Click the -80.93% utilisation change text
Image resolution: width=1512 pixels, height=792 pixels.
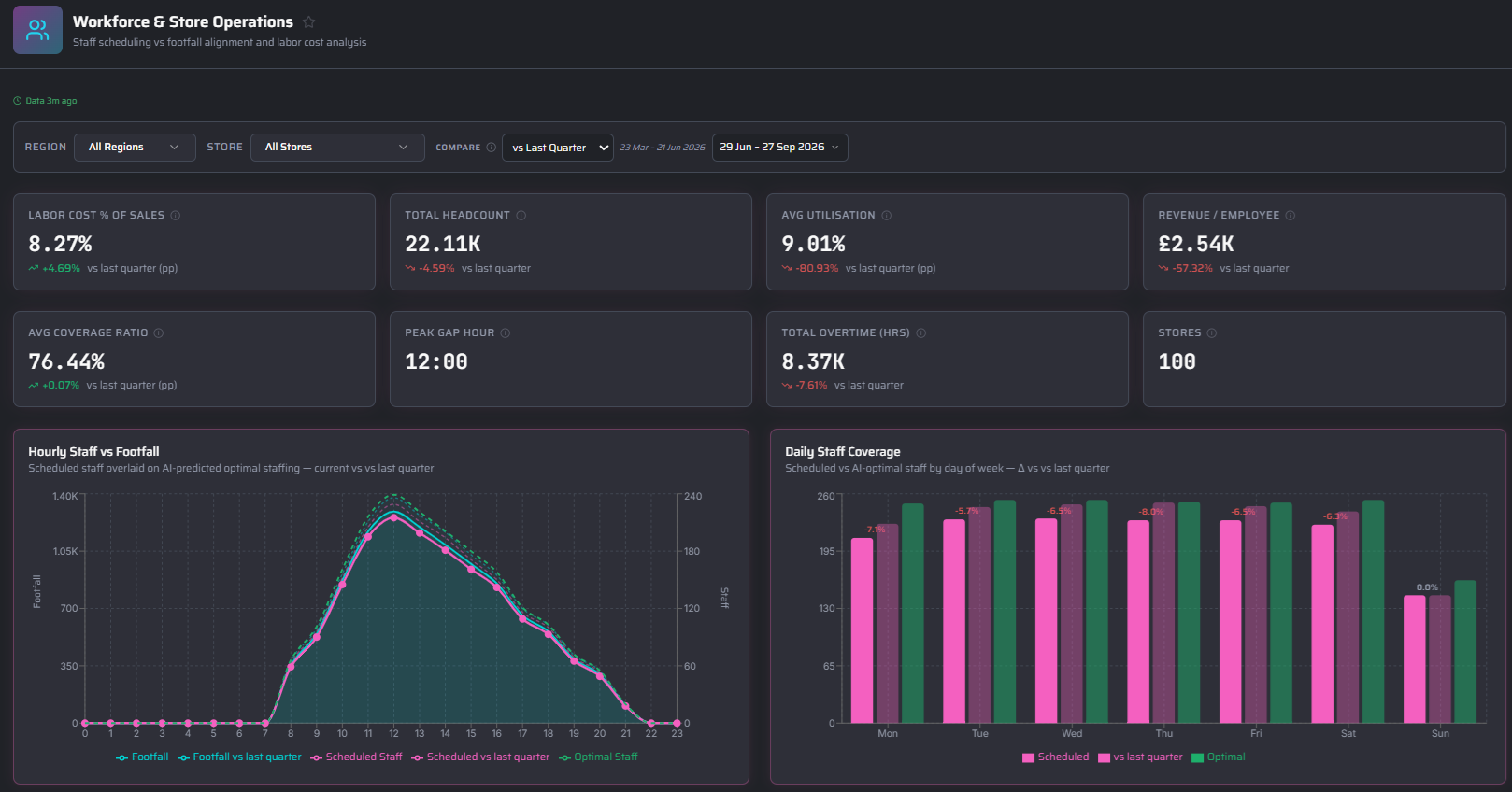[x=817, y=269]
